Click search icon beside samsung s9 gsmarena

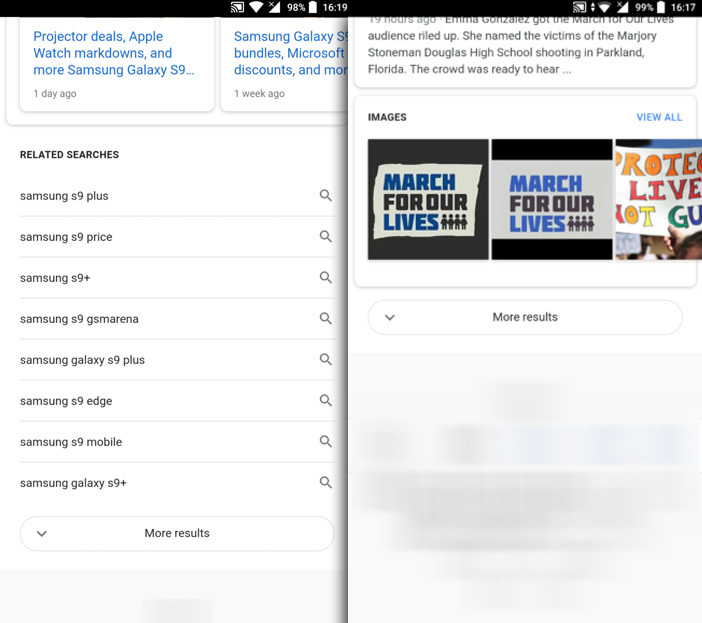[x=325, y=319]
